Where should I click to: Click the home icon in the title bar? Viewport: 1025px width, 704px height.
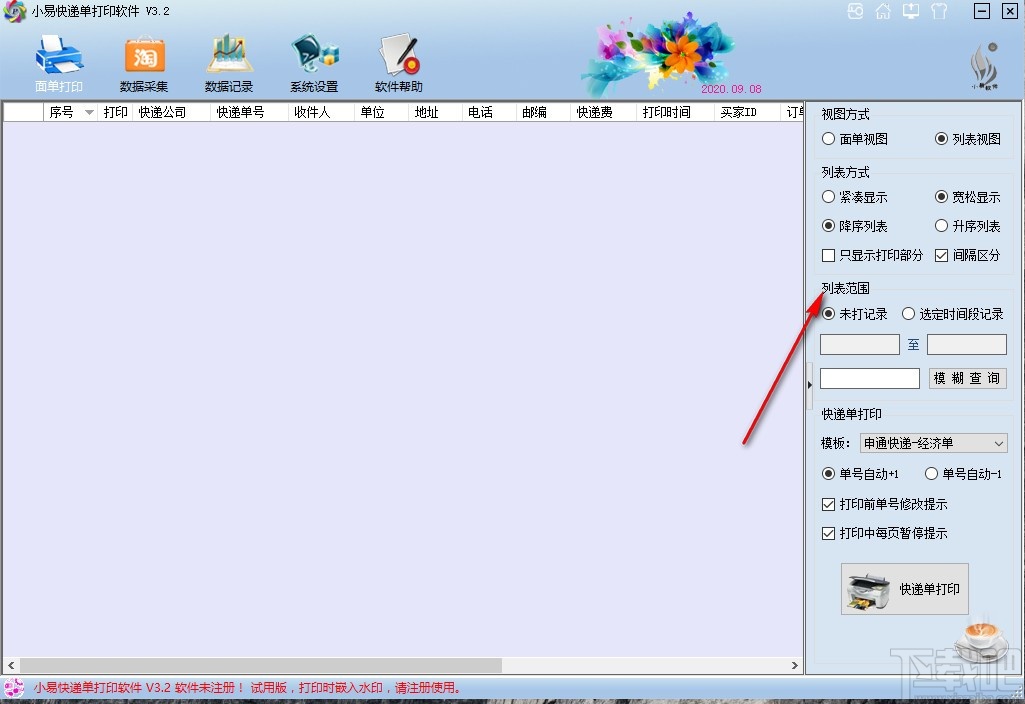tap(883, 11)
